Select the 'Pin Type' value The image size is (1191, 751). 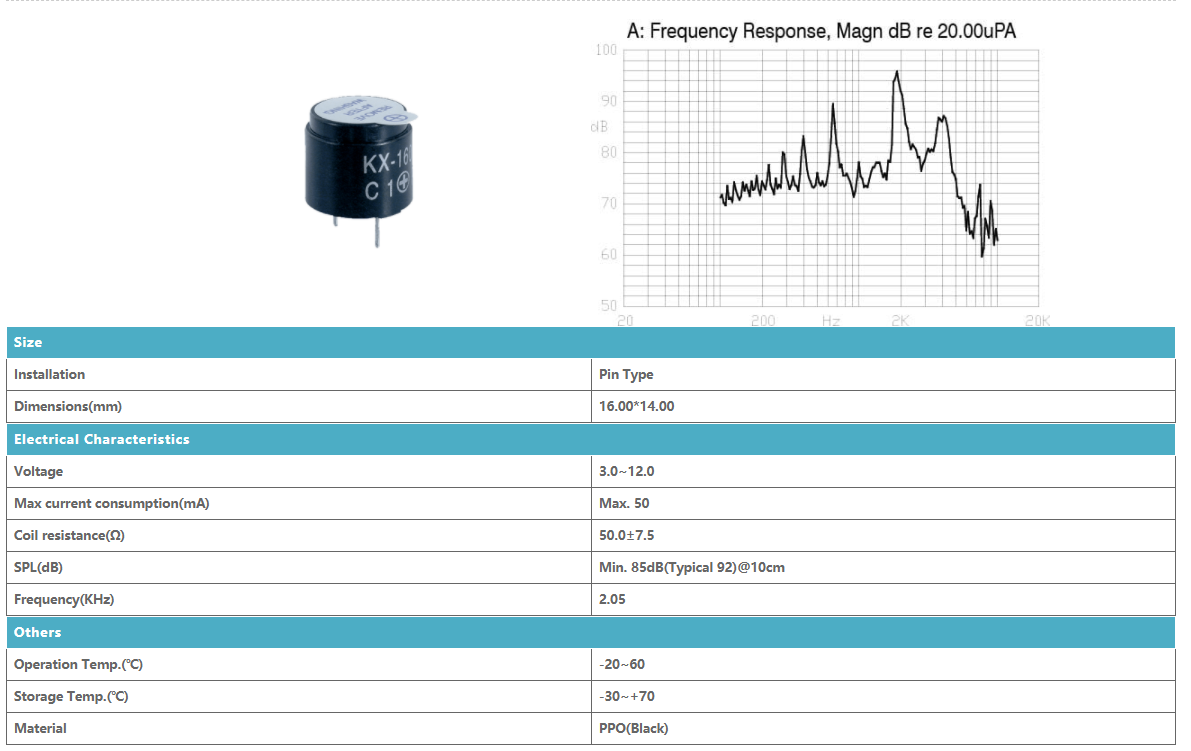coord(626,374)
